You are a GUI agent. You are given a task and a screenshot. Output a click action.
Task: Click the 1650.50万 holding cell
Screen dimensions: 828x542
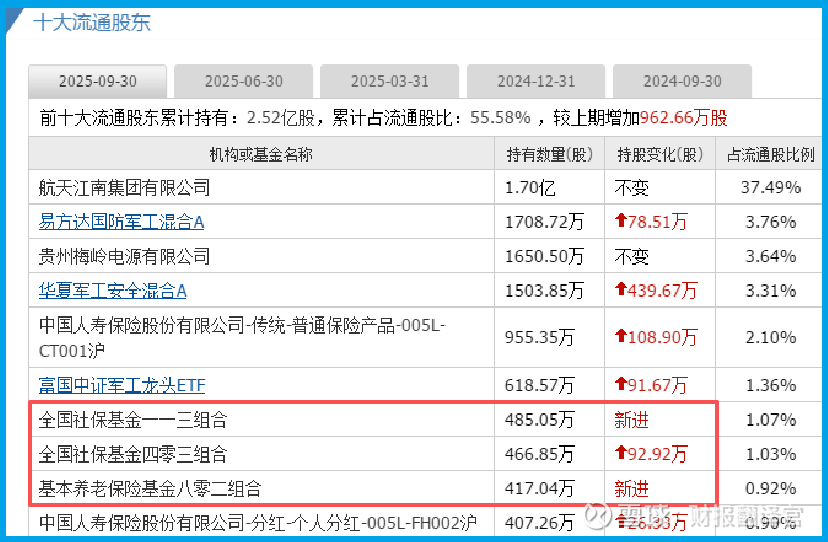coord(544,256)
